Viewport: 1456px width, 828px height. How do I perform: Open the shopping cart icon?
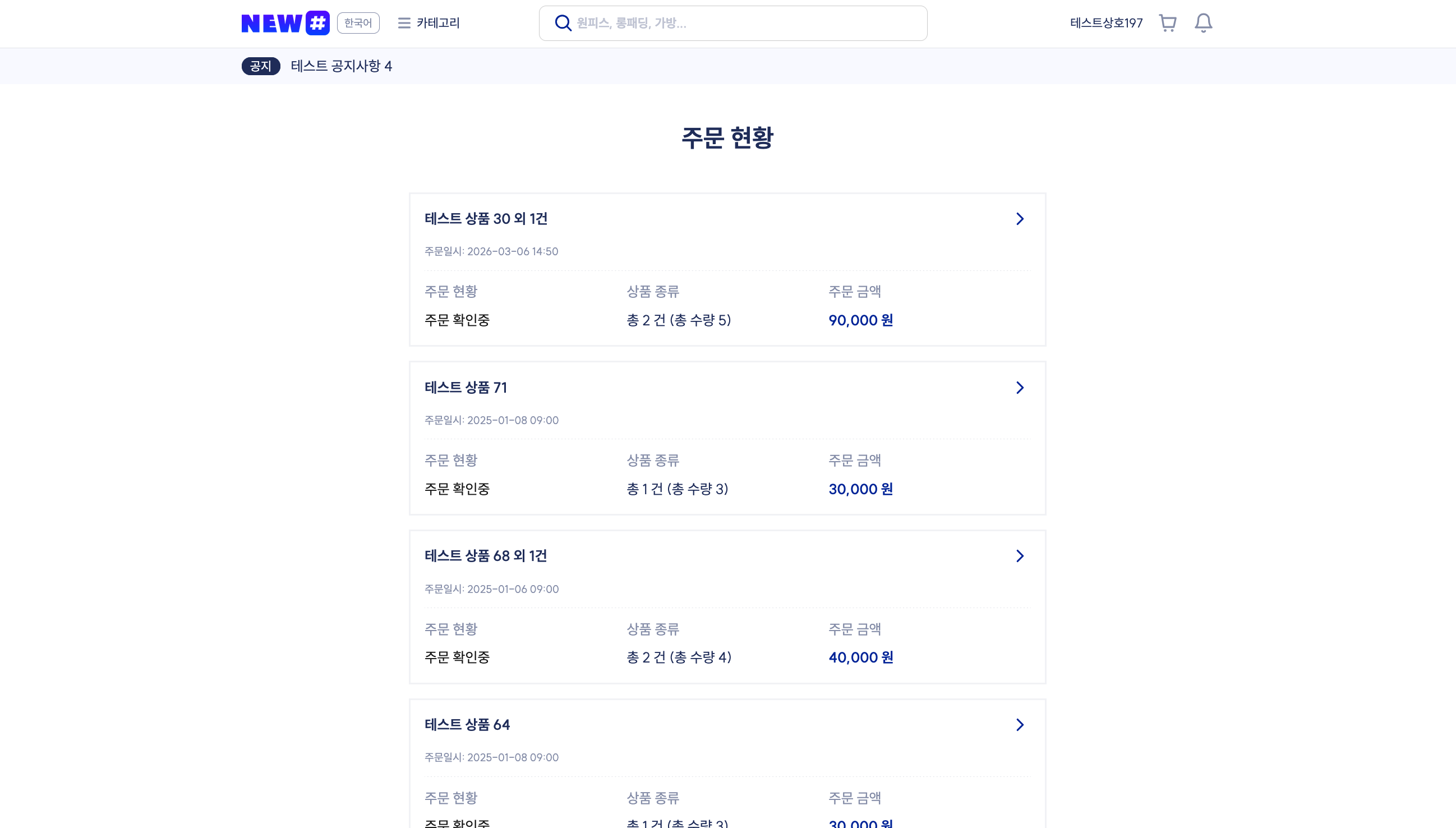(1167, 24)
